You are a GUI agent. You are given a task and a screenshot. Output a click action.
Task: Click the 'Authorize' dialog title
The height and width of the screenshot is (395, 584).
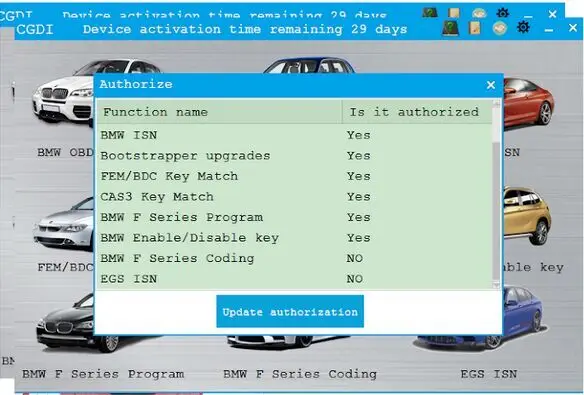136,84
